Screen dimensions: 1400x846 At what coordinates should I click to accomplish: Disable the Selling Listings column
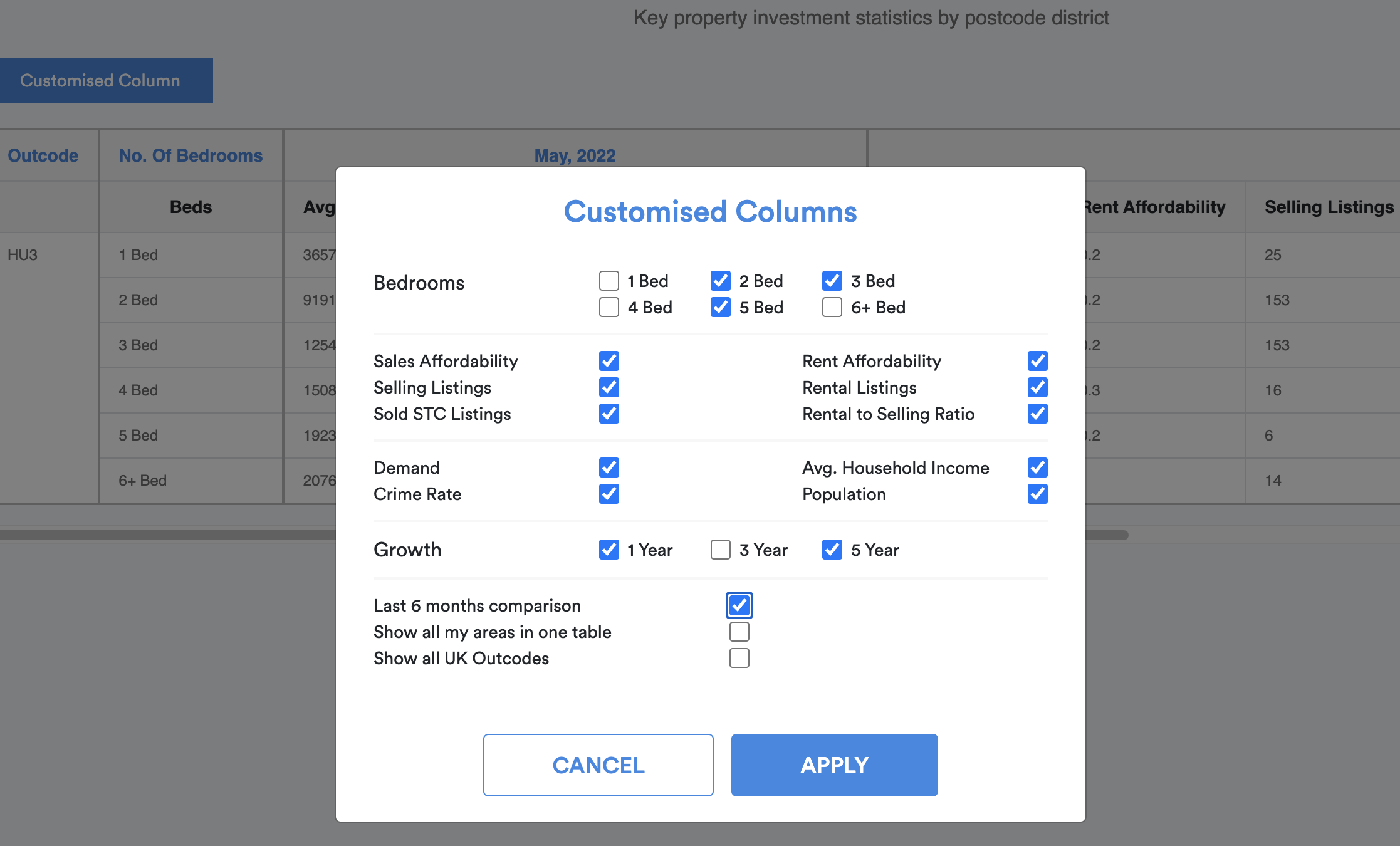[x=609, y=387]
